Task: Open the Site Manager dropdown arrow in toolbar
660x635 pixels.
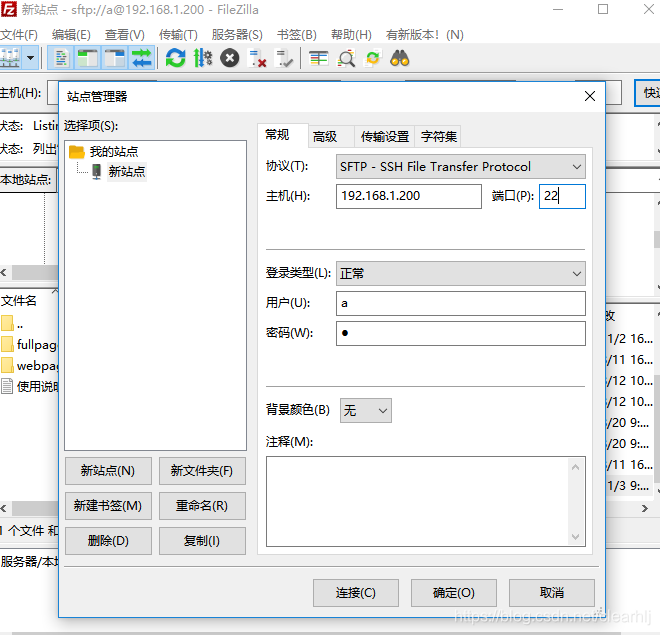Action: pyautogui.click(x=30, y=58)
